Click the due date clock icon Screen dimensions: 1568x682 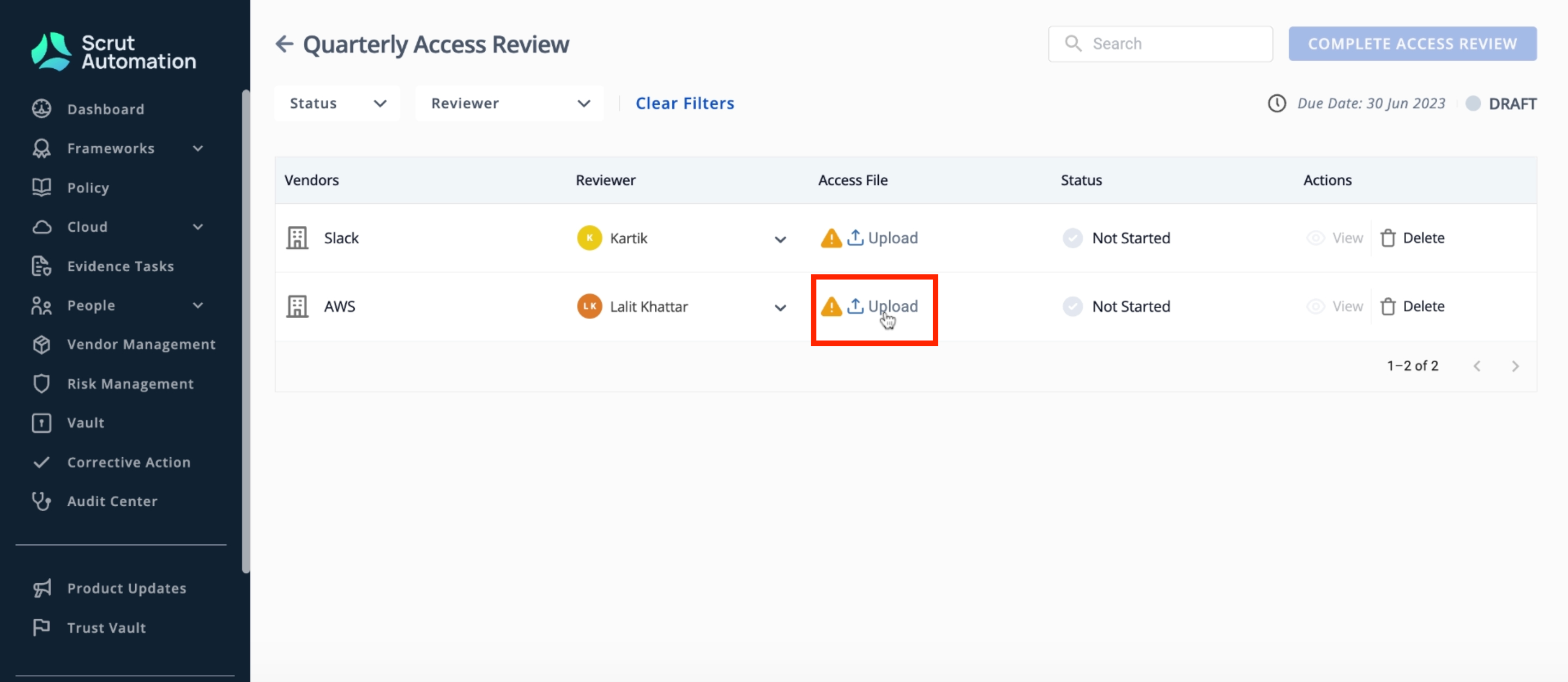[1276, 104]
